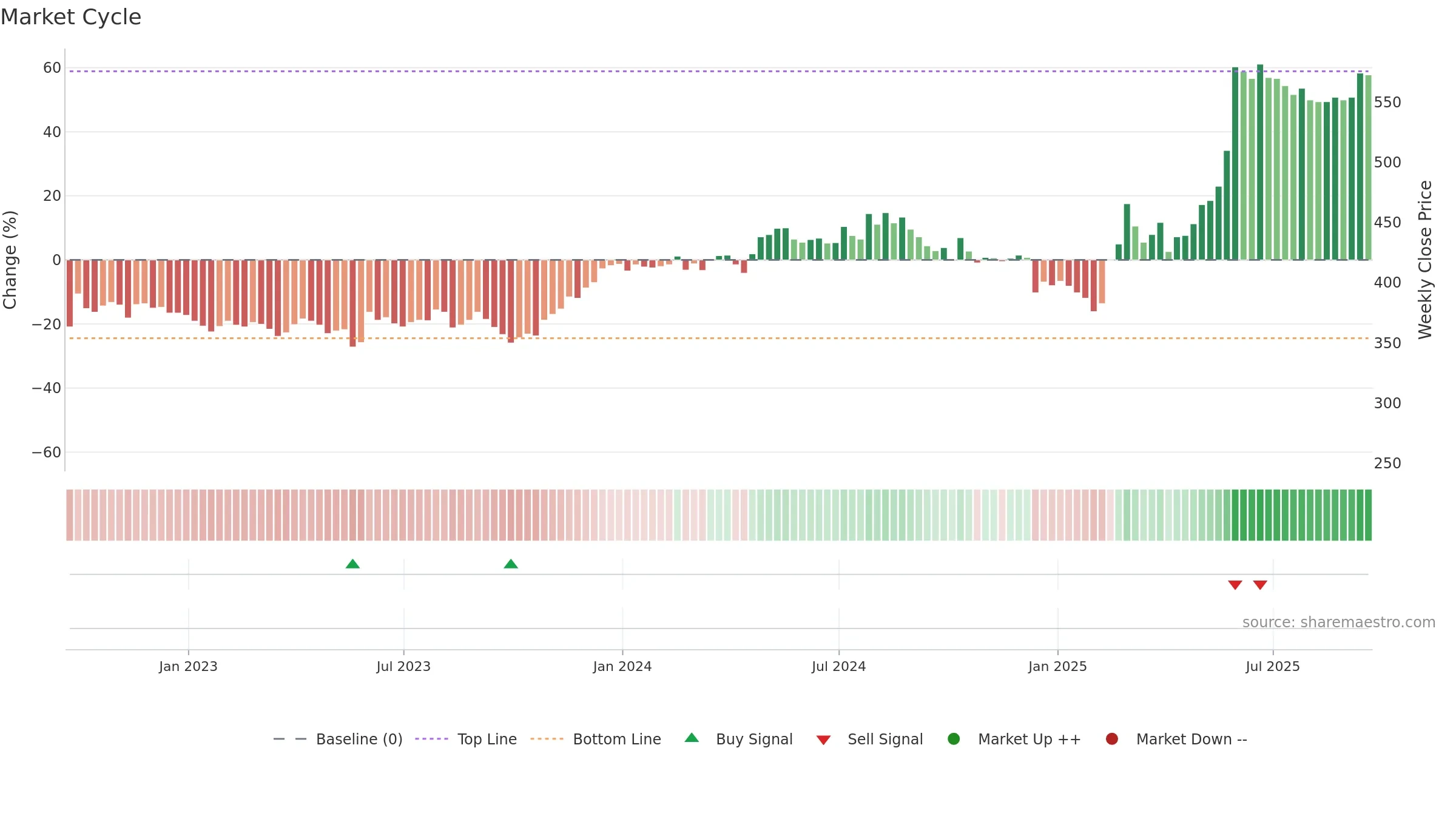Click the purple dotted Top Line legend sample
Viewport: 1456px width, 819px height.
(x=431, y=739)
